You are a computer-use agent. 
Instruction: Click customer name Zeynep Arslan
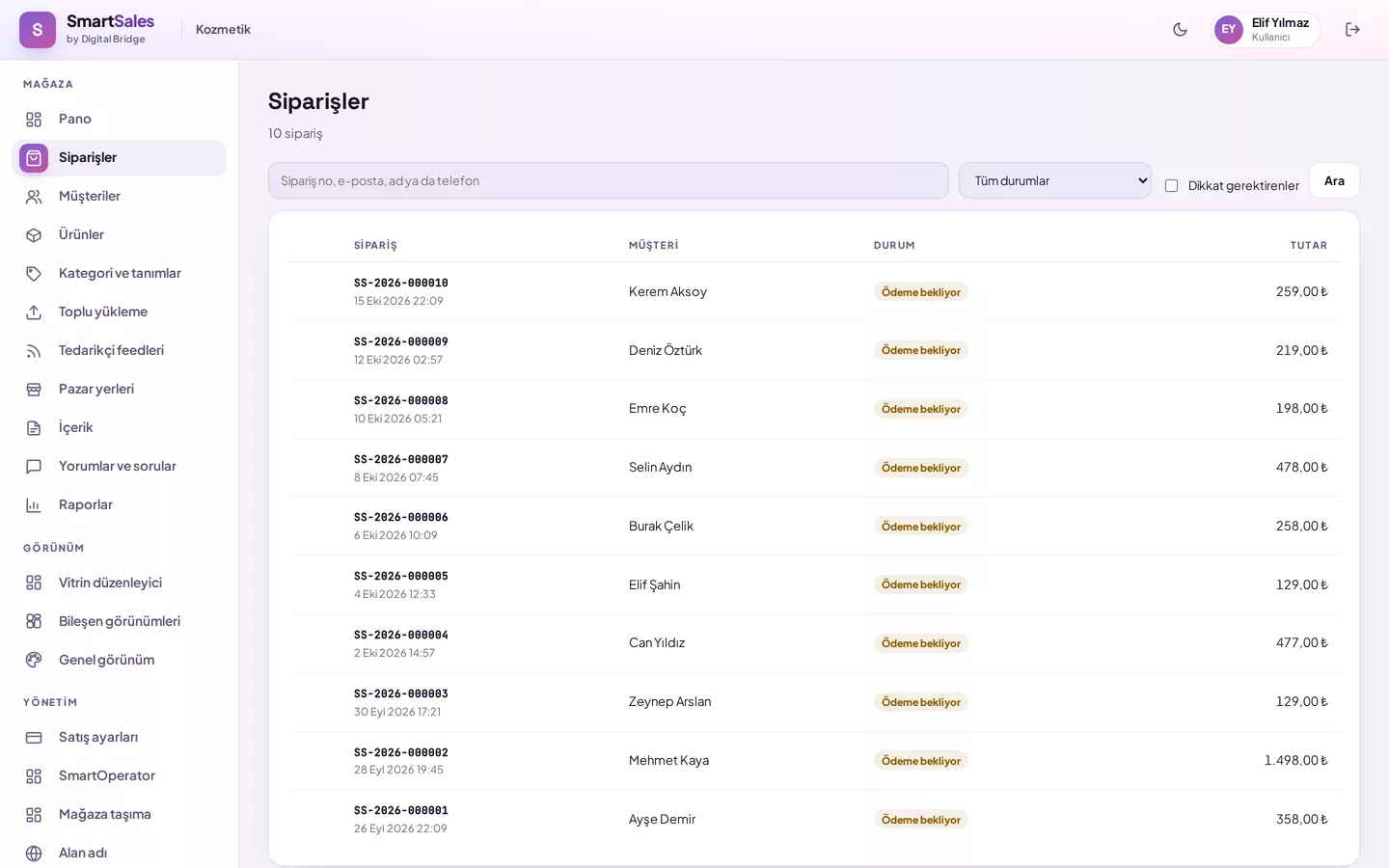[669, 701]
